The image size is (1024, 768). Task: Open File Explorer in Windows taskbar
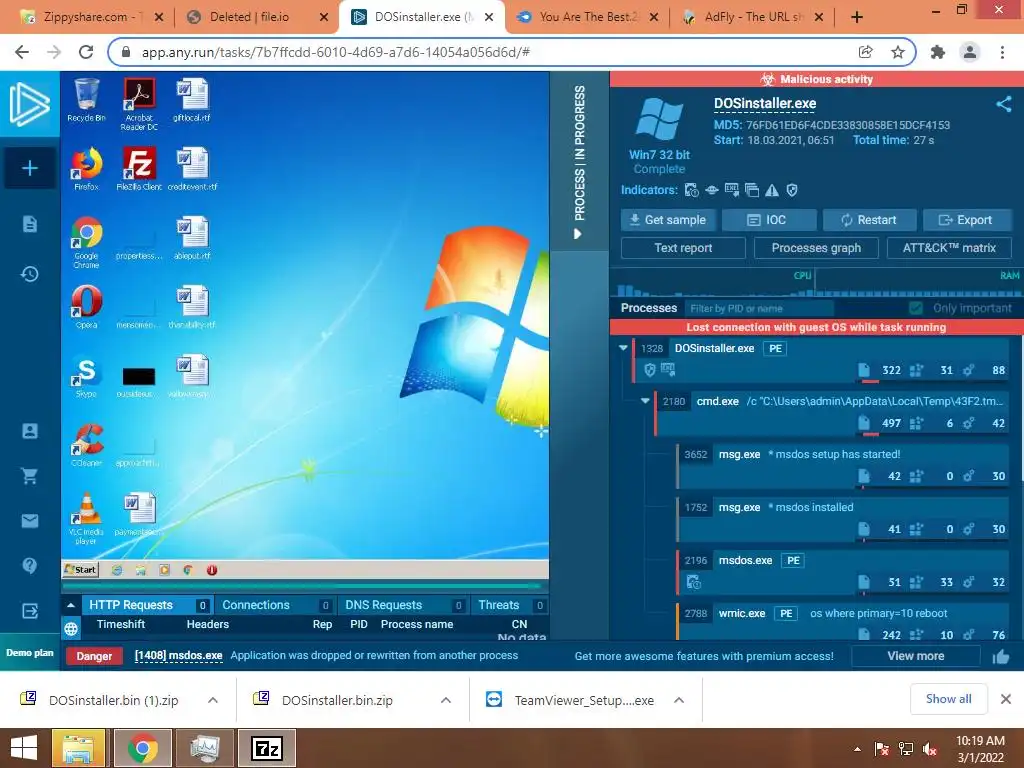[78, 748]
